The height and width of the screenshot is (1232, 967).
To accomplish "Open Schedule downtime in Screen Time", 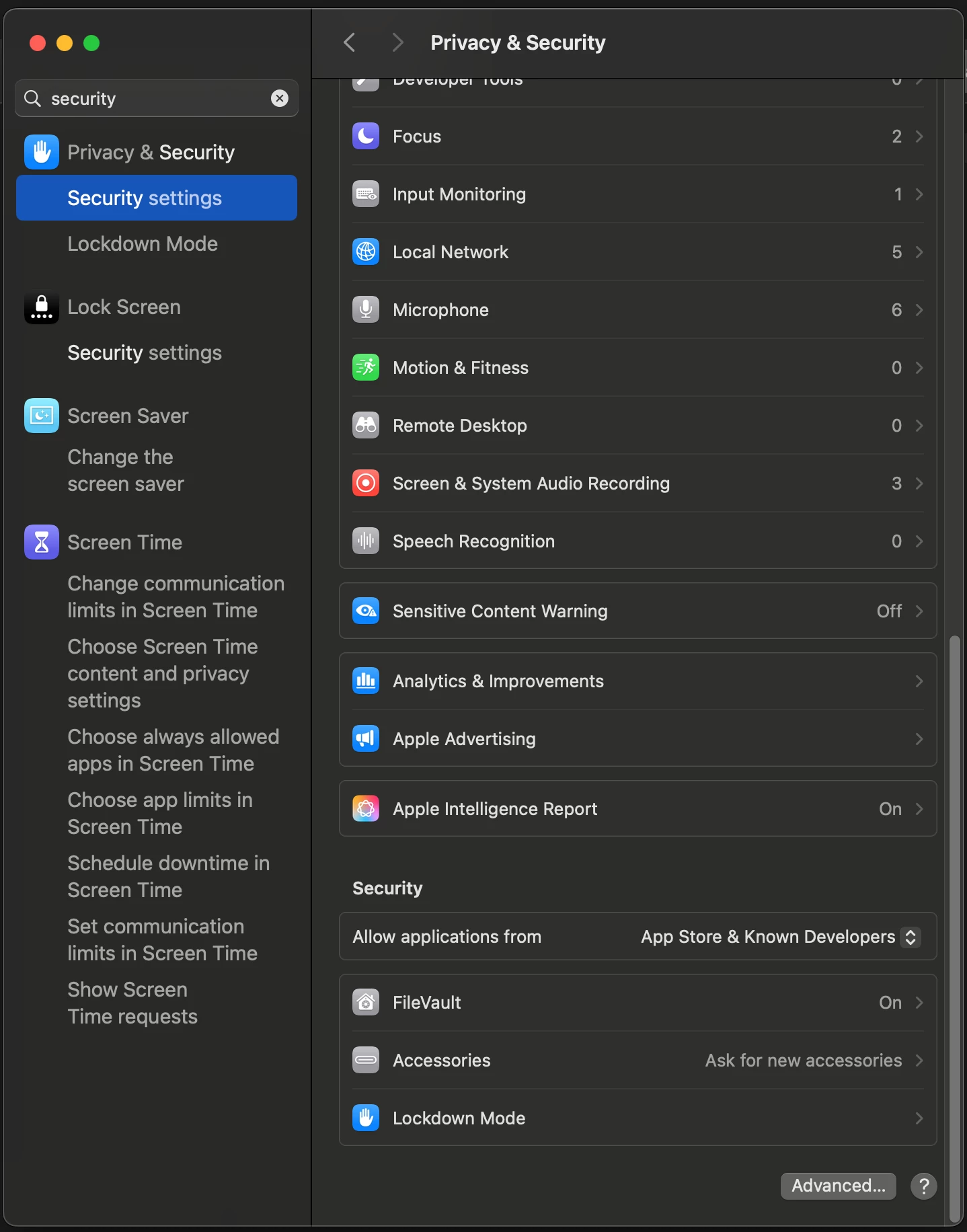I will click(x=169, y=876).
